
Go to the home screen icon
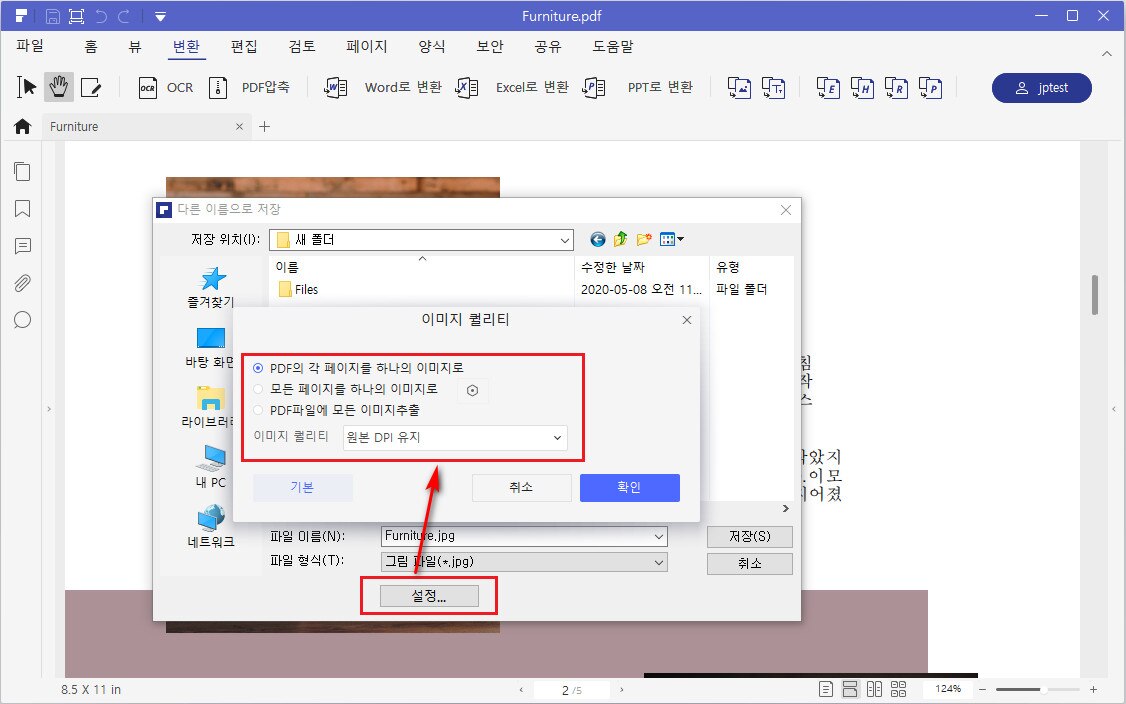[x=22, y=126]
